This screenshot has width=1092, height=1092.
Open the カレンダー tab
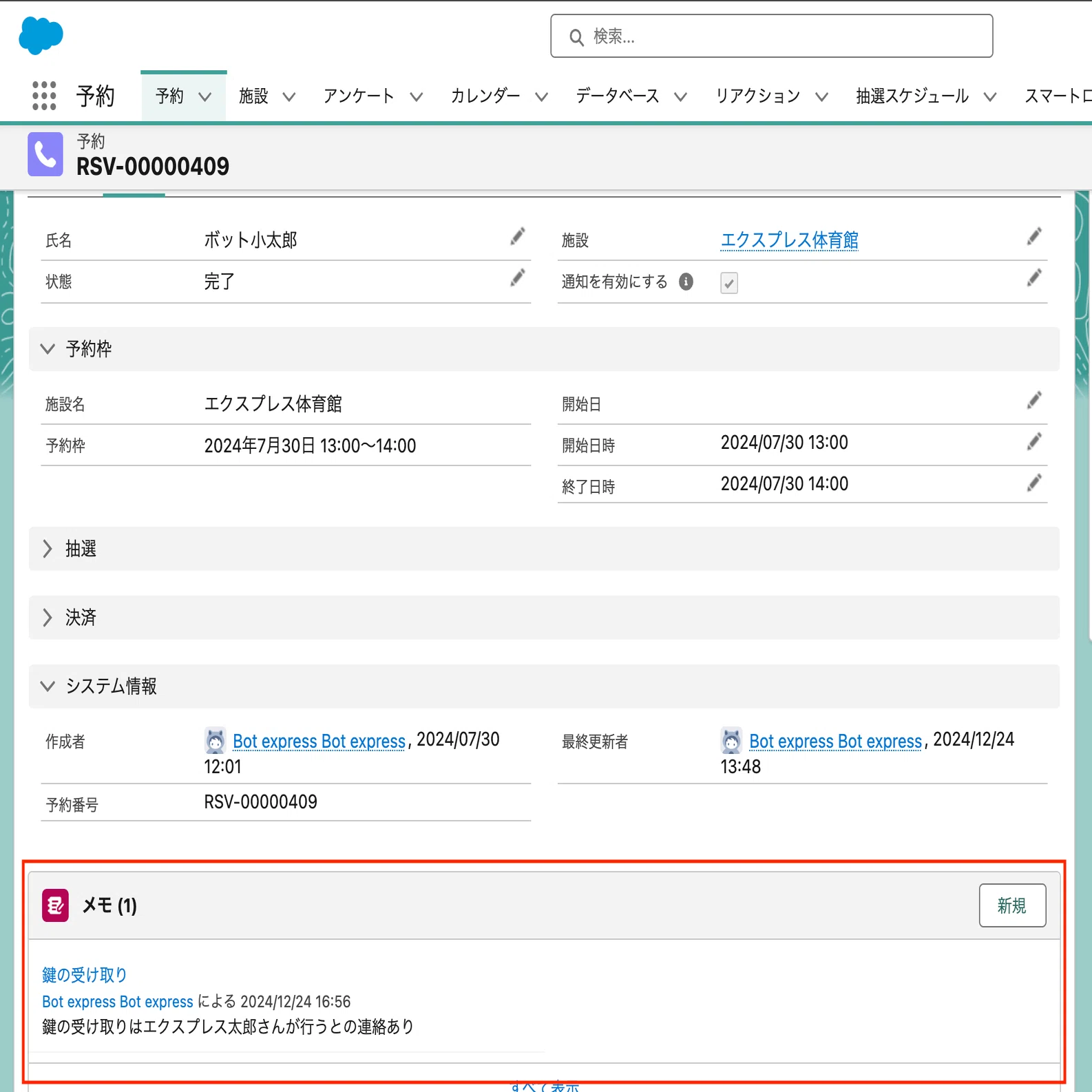point(485,96)
